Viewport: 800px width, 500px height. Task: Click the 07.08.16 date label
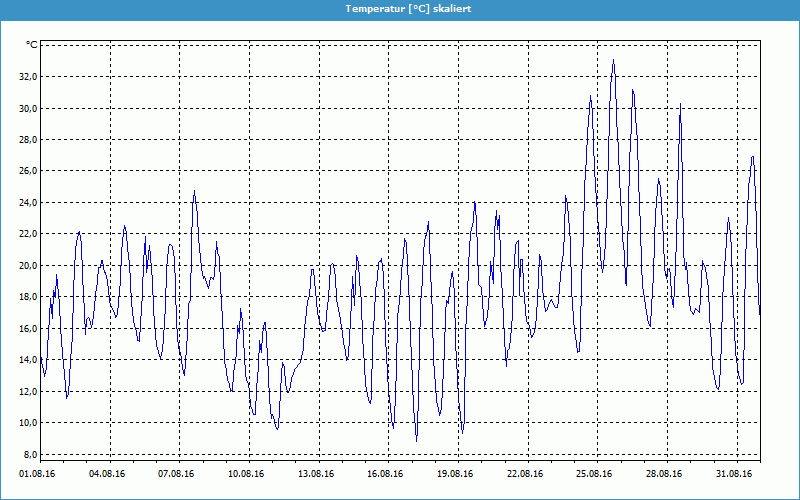pos(176,474)
